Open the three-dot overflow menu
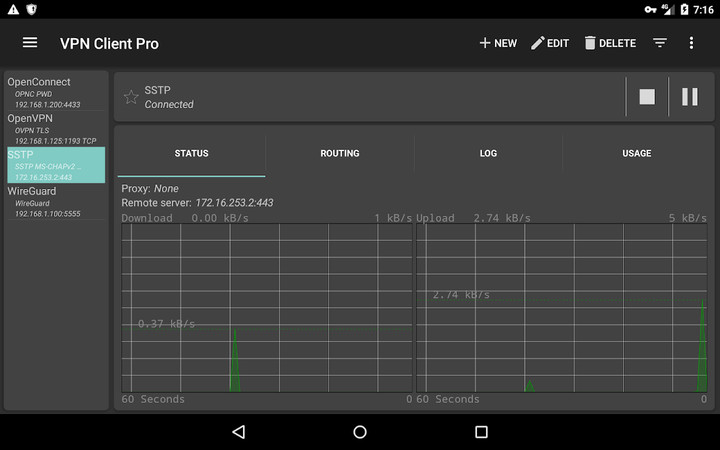Image resolution: width=720 pixels, height=450 pixels. click(x=691, y=43)
